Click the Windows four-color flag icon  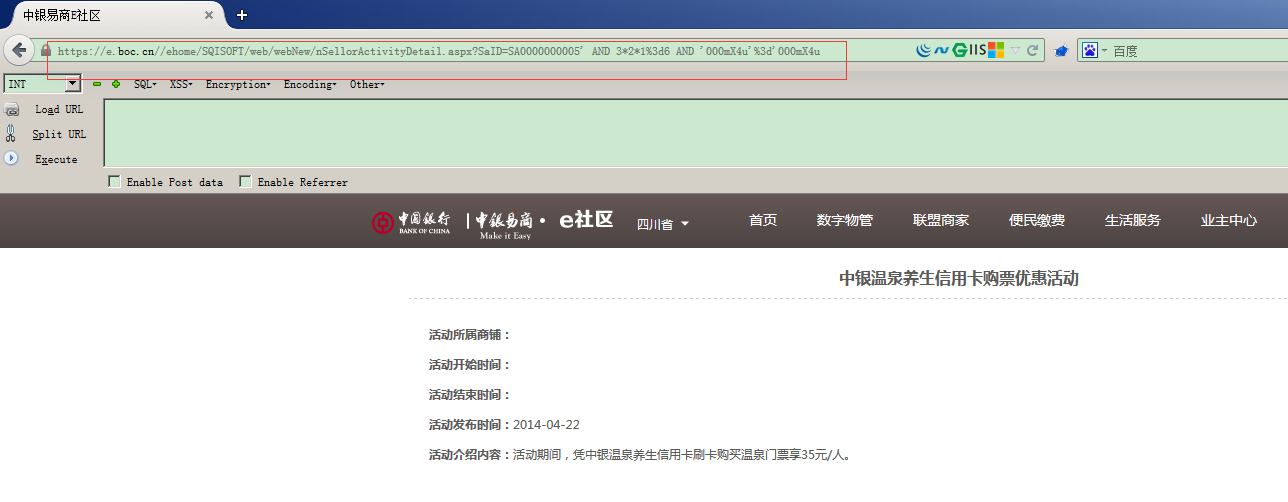[x=996, y=50]
